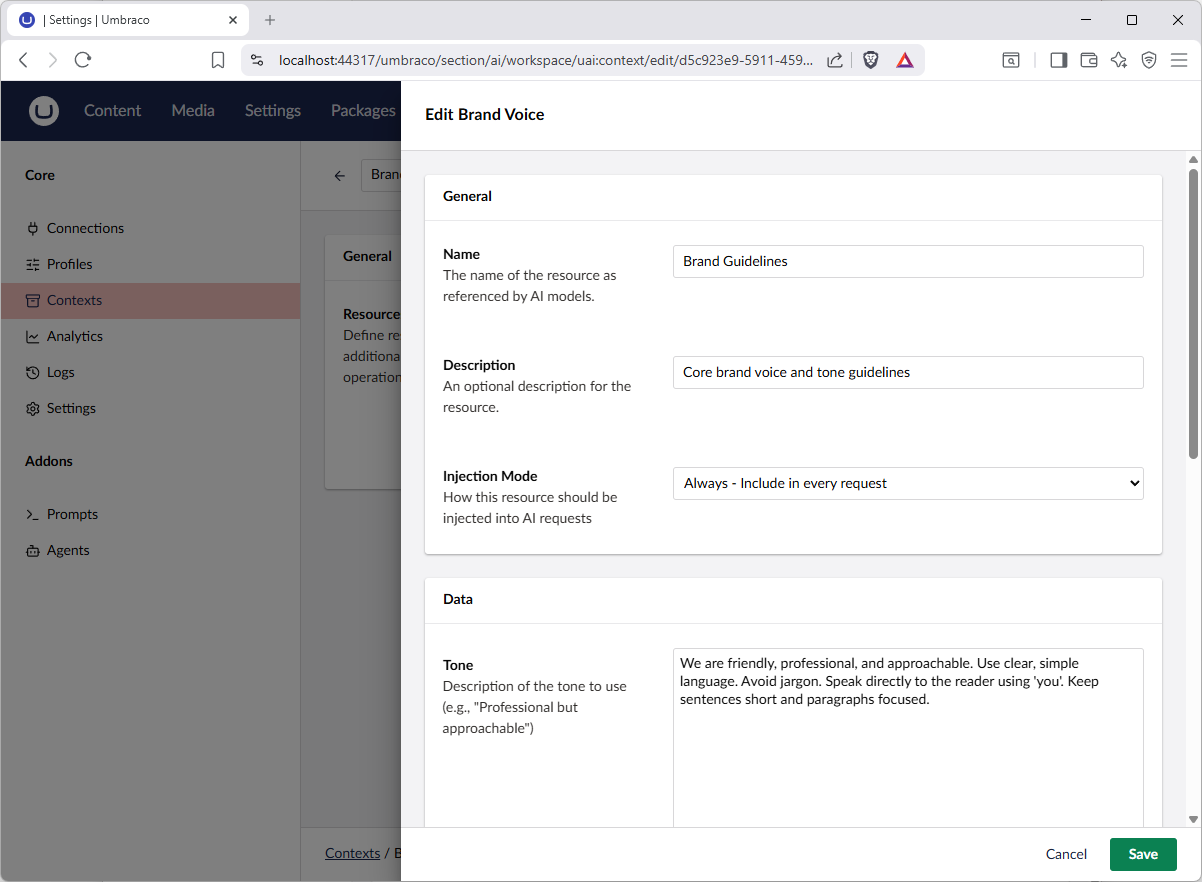Viewport: 1202px width, 882px height.
Task: Open the Brave VPN shield icon
Action: pos(1149,60)
